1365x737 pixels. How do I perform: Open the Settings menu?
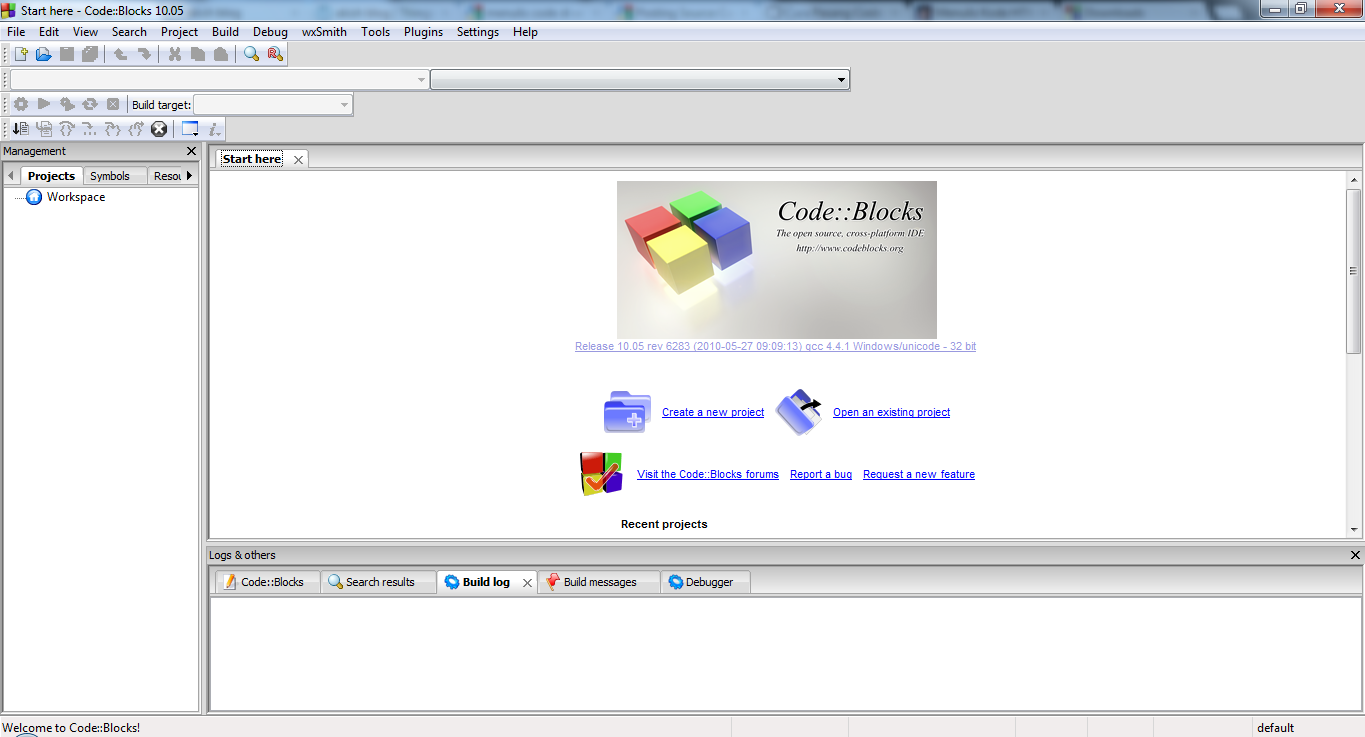[x=478, y=32]
